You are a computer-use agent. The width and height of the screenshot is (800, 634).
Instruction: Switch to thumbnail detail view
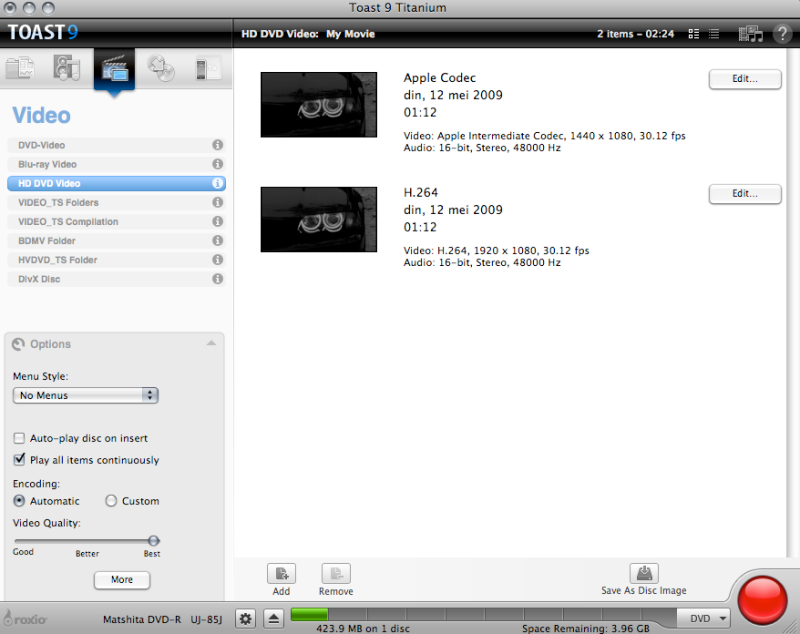point(693,34)
